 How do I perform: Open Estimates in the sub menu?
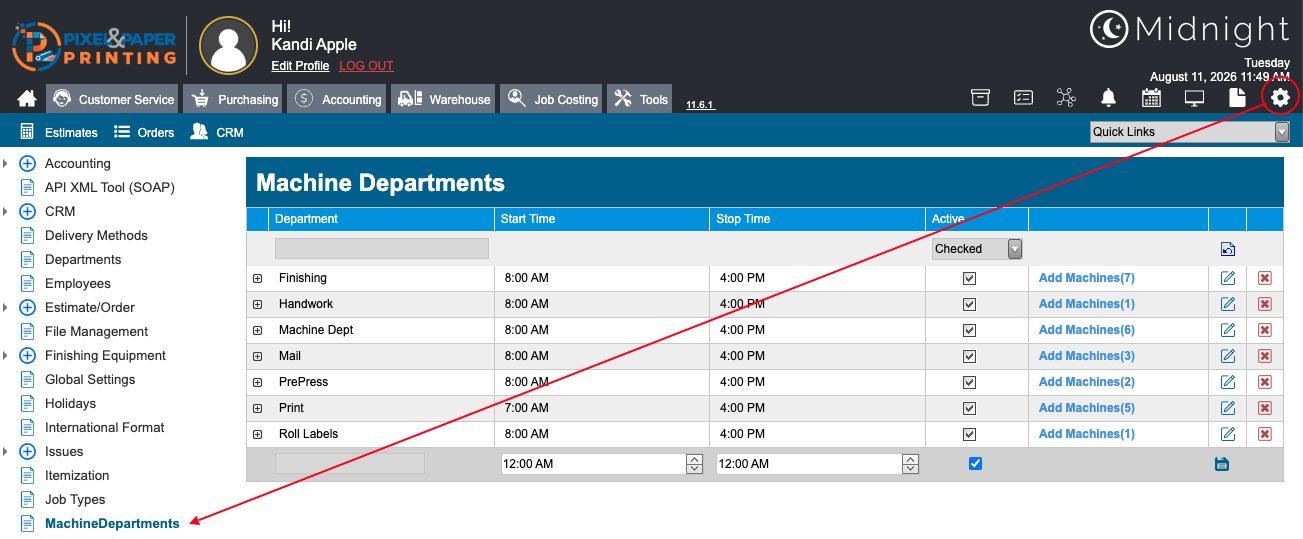59,132
